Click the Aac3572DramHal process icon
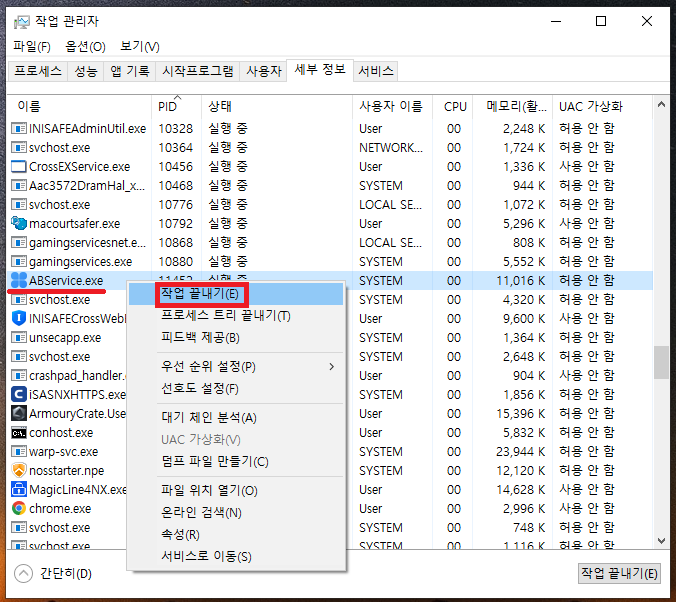This screenshot has height=602, width=676. pyautogui.click(x=19, y=185)
